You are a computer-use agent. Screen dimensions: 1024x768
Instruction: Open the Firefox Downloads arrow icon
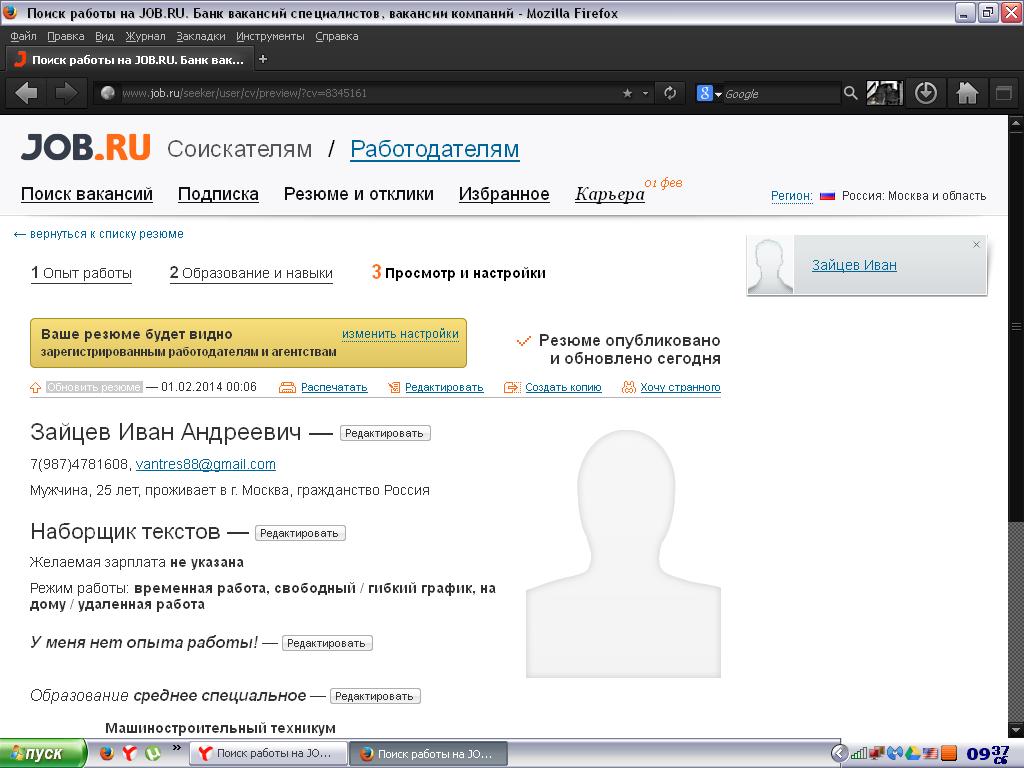point(926,93)
